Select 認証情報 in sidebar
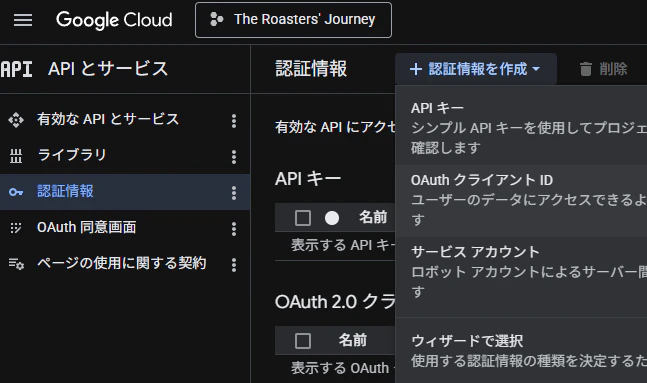Viewport: 647px width, 383px height. click(x=65, y=191)
